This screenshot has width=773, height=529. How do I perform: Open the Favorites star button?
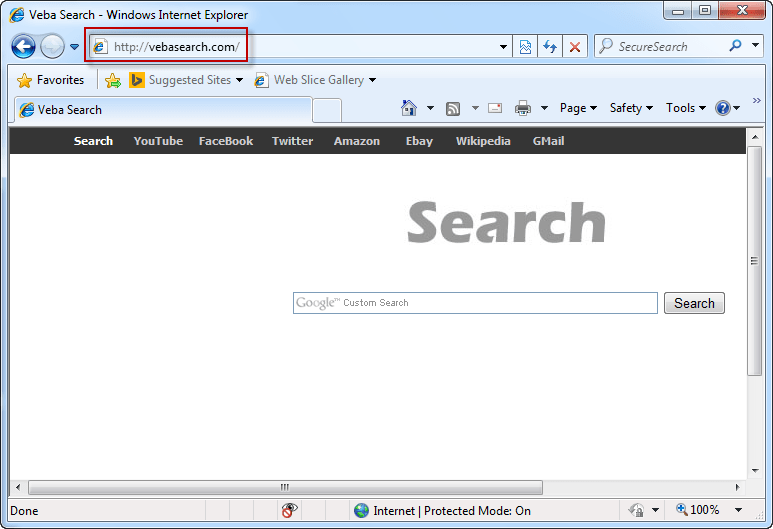click(x=51, y=80)
